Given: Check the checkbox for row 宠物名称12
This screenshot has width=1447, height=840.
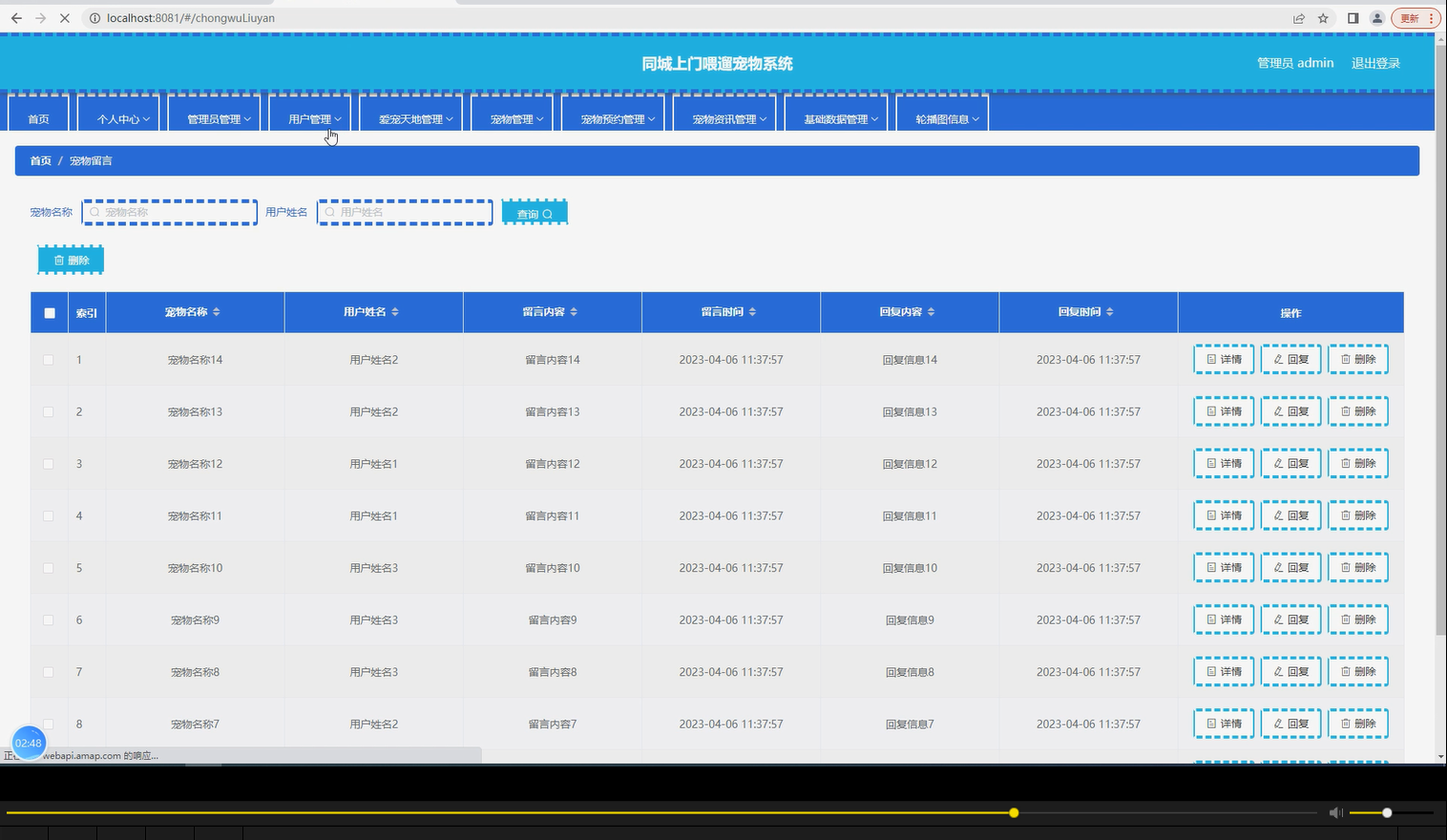Looking at the screenshot, I should [x=49, y=464].
